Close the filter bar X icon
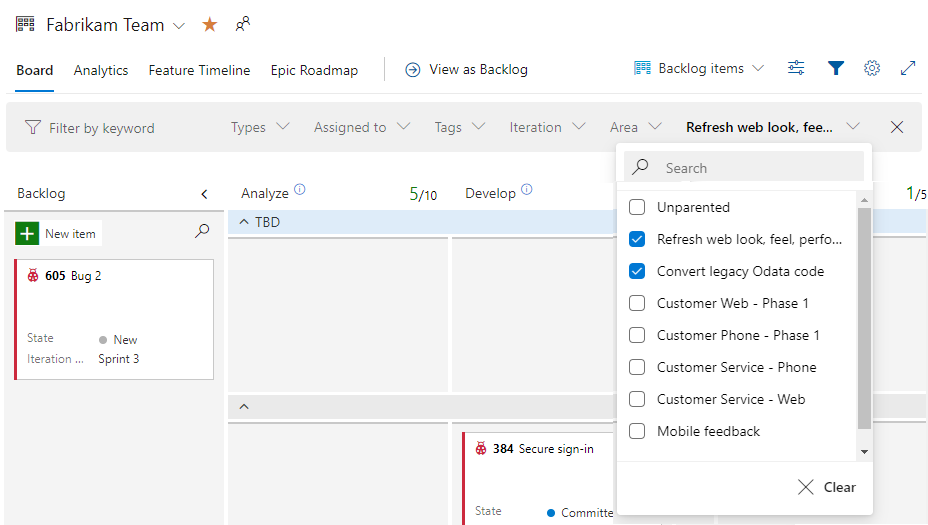This screenshot has width=928, height=525. pyautogui.click(x=897, y=127)
